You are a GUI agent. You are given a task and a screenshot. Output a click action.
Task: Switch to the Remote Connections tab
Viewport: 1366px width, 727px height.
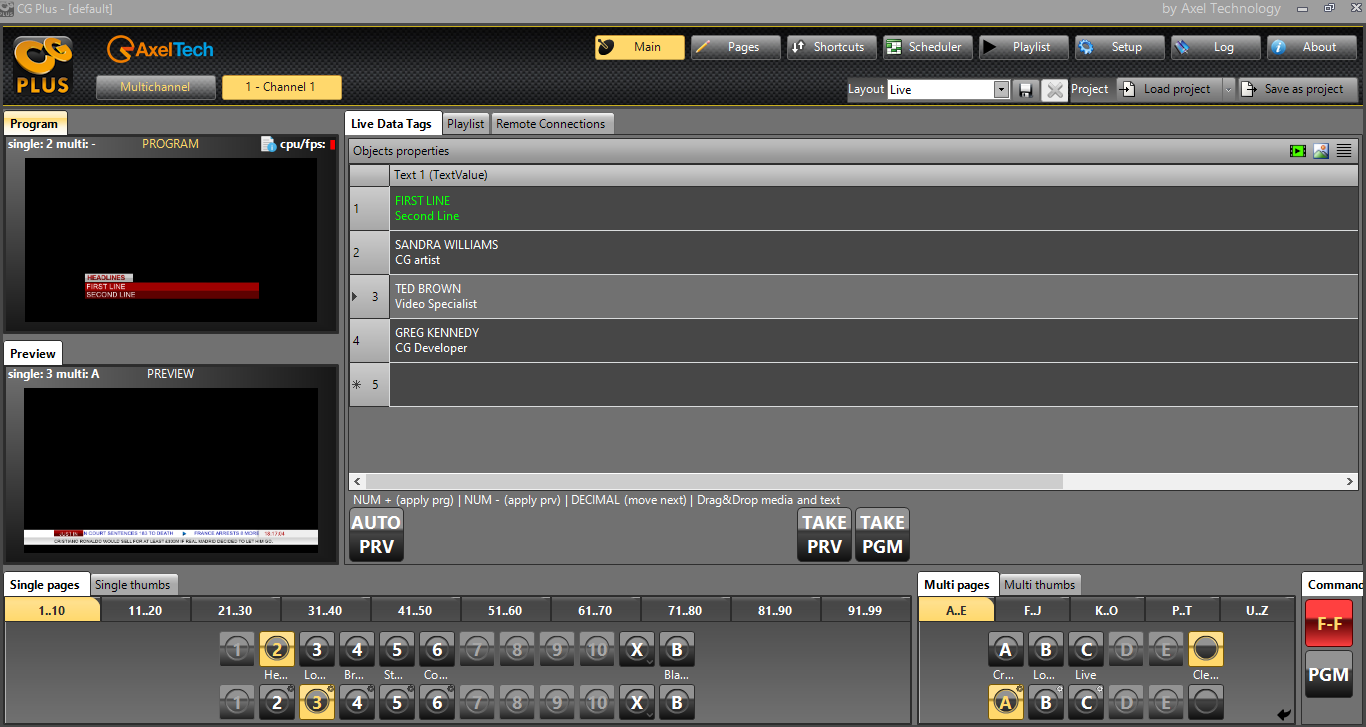[x=551, y=124]
